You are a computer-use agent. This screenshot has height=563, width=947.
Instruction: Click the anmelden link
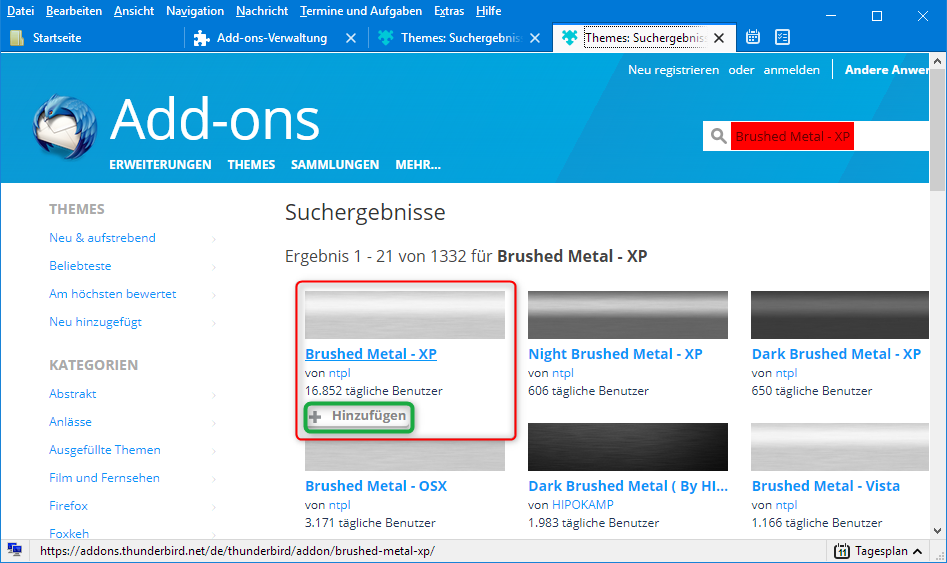[792, 70]
